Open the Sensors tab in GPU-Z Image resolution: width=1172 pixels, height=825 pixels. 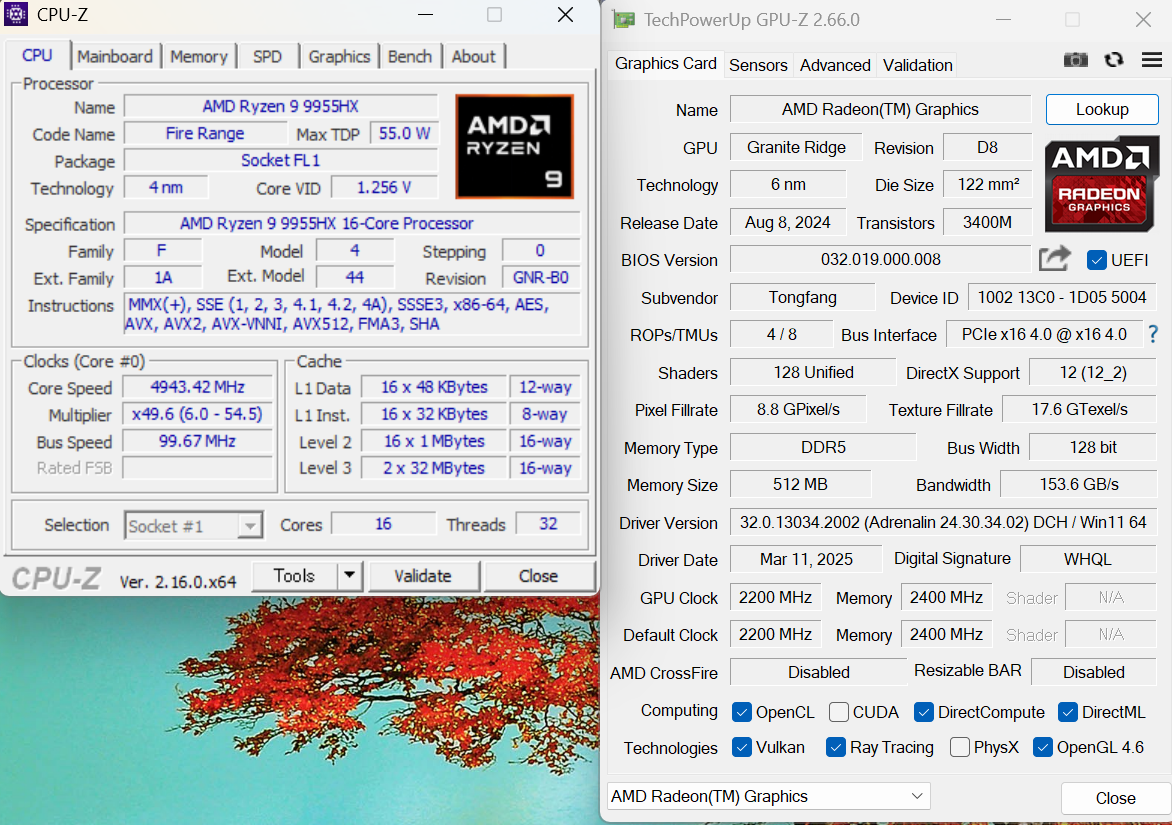pos(758,65)
